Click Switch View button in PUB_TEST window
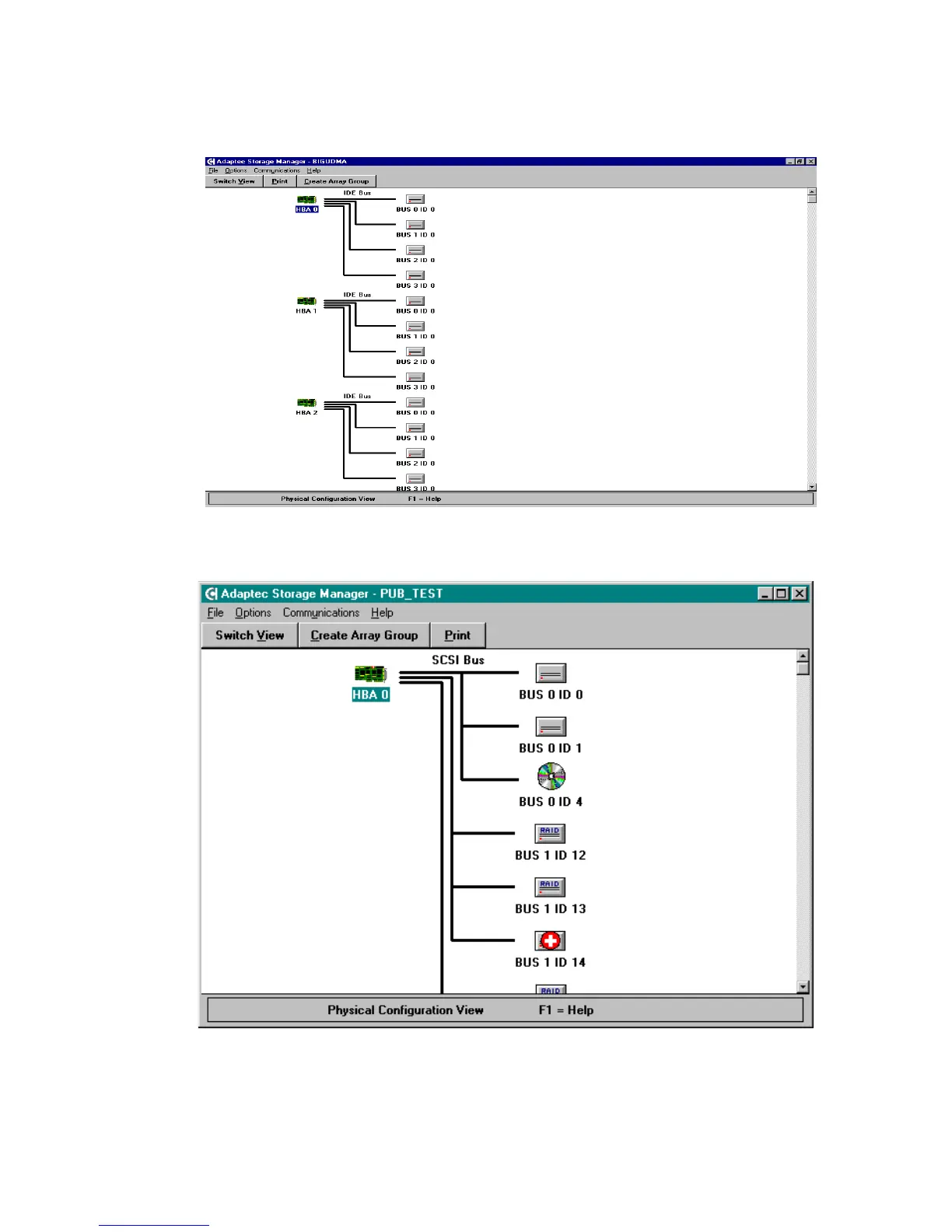Viewport: 952px width, 1232px height. (x=250, y=635)
